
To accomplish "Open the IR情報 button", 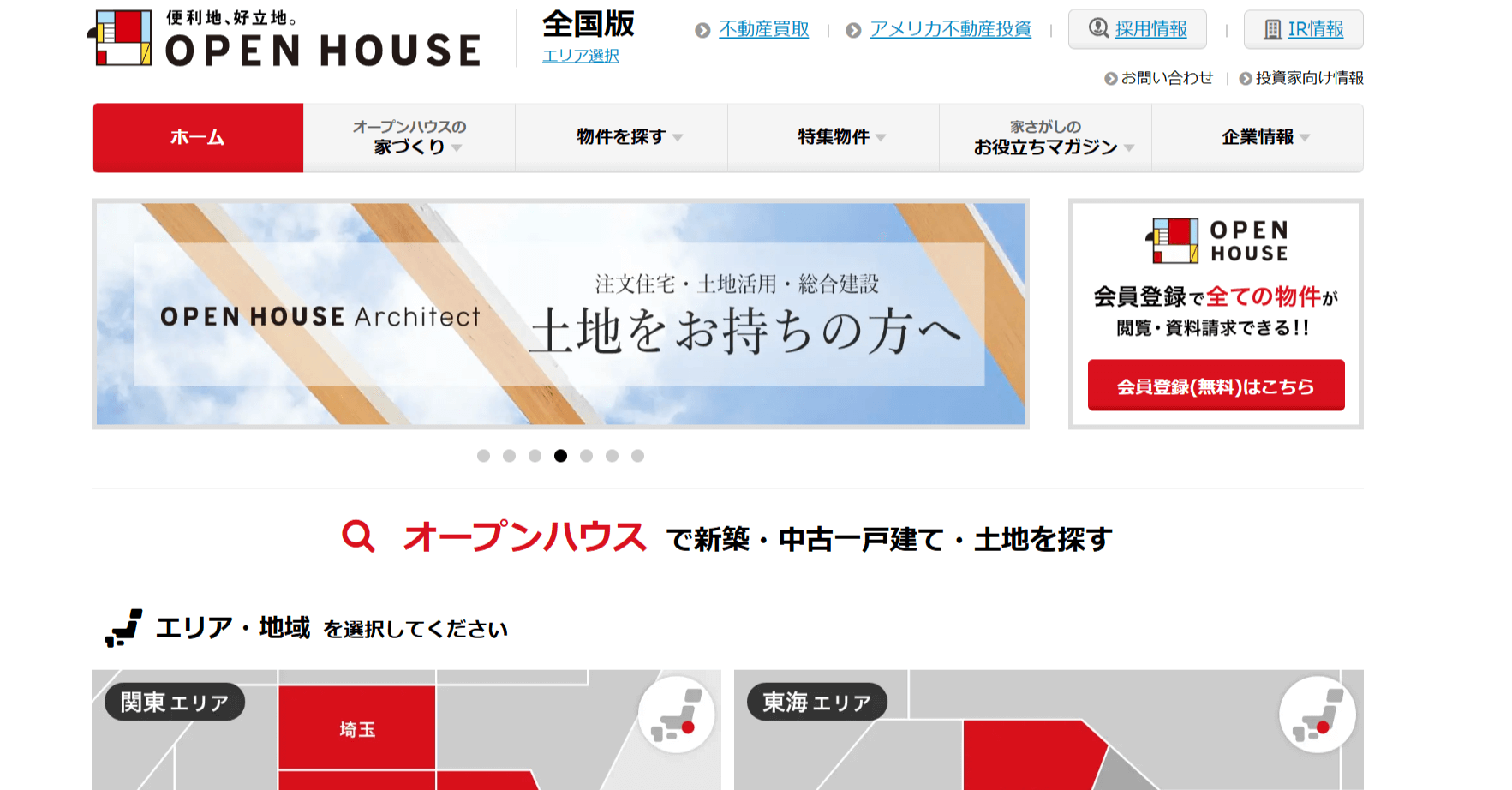I will [1303, 29].
